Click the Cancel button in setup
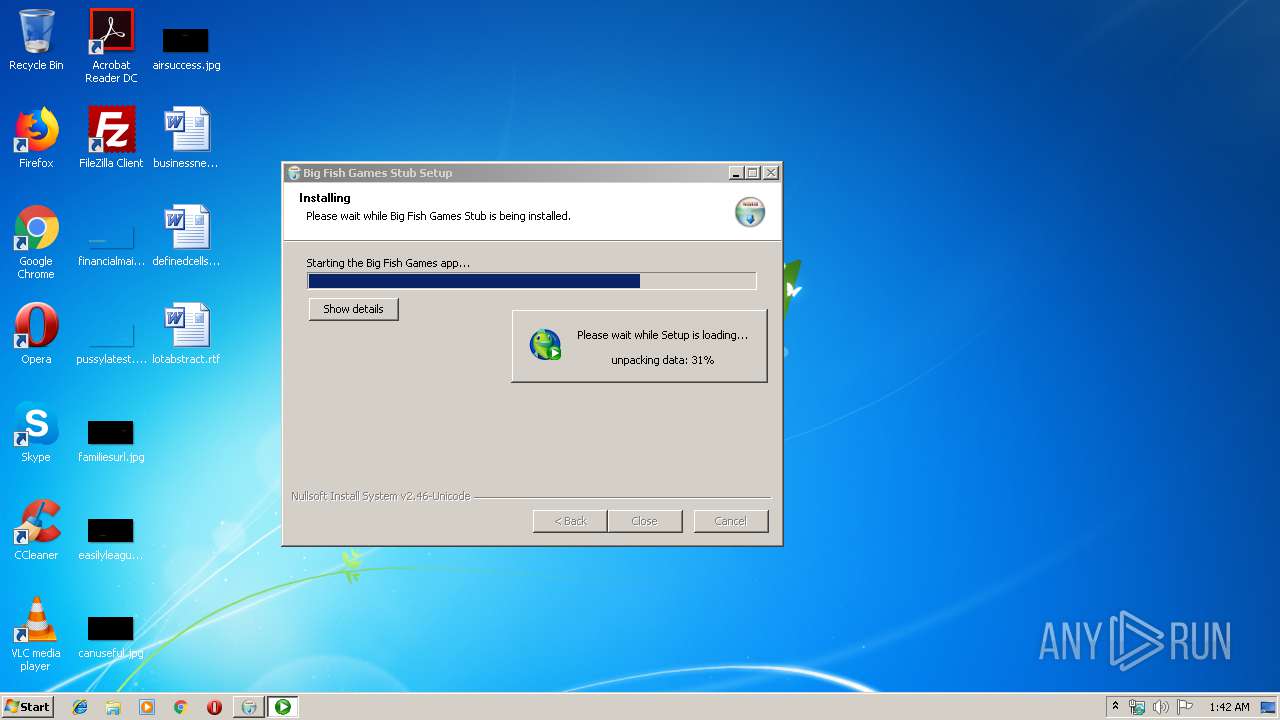The width and height of the screenshot is (1280, 720). point(730,521)
